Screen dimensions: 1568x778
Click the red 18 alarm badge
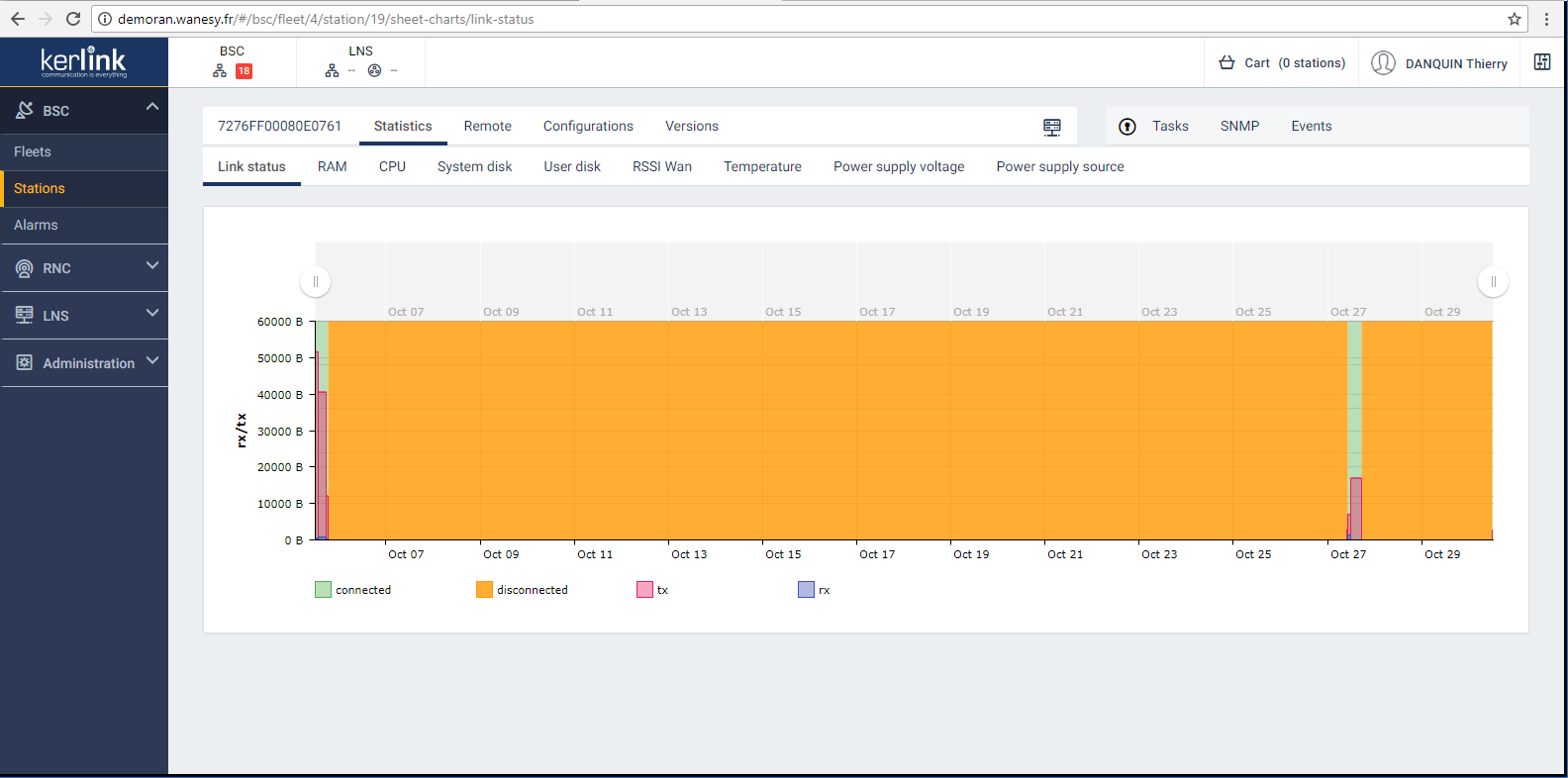coord(244,71)
